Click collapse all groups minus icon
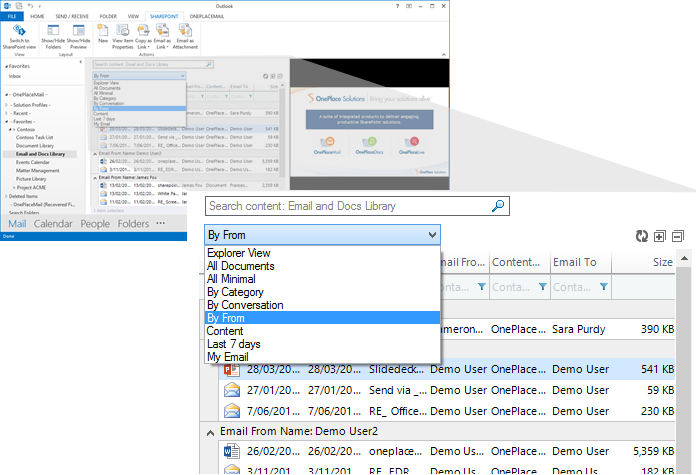 point(678,236)
